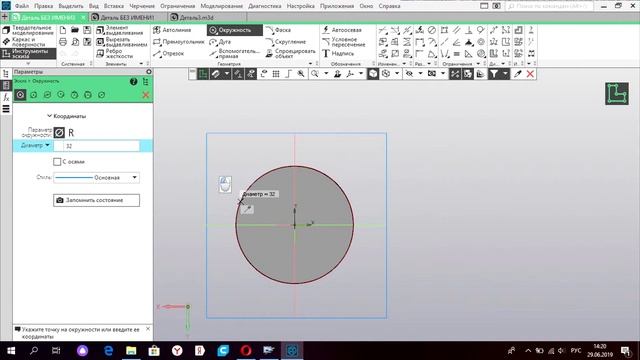640x360 pixels.
Task: Select the Прямоугольник rectangle tool
Action: [x=178, y=42]
